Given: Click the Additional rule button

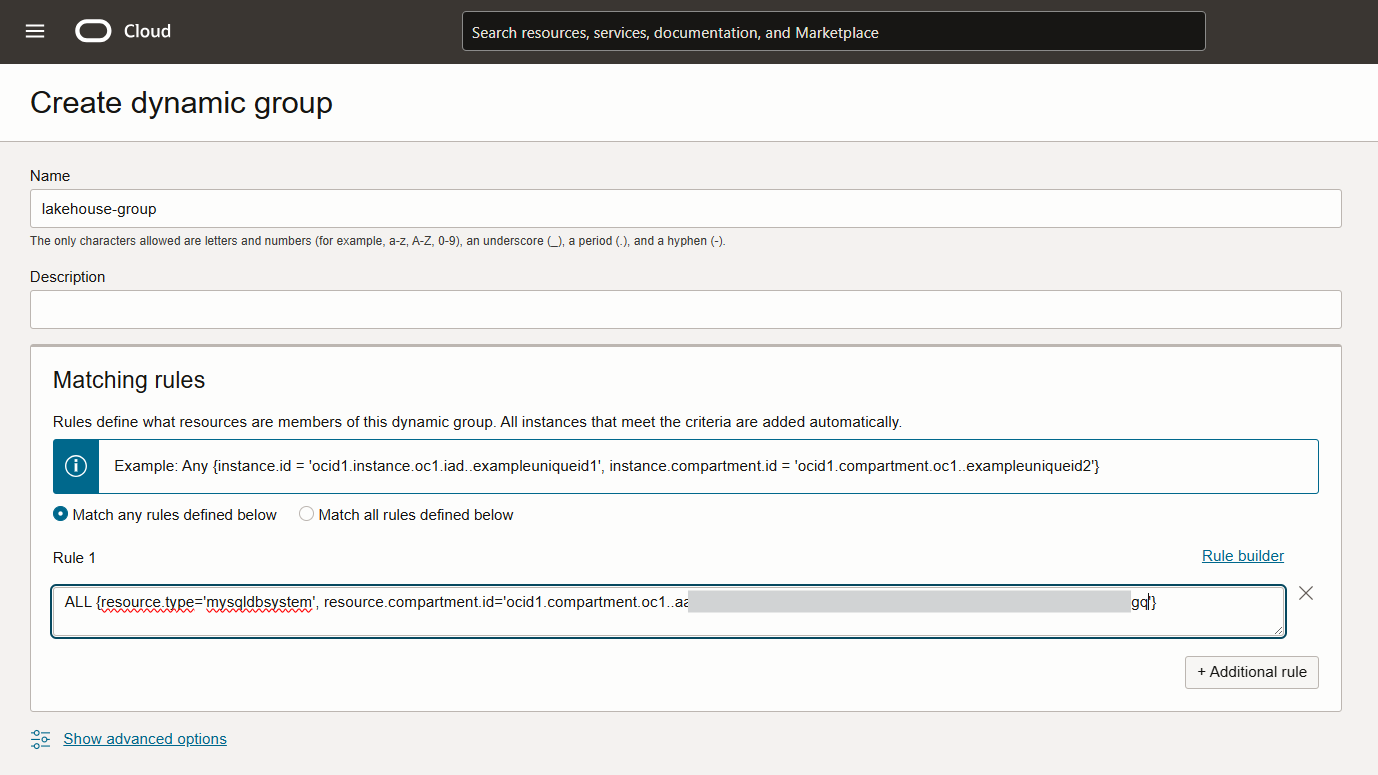Looking at the screenshot, I should 1251,672.
